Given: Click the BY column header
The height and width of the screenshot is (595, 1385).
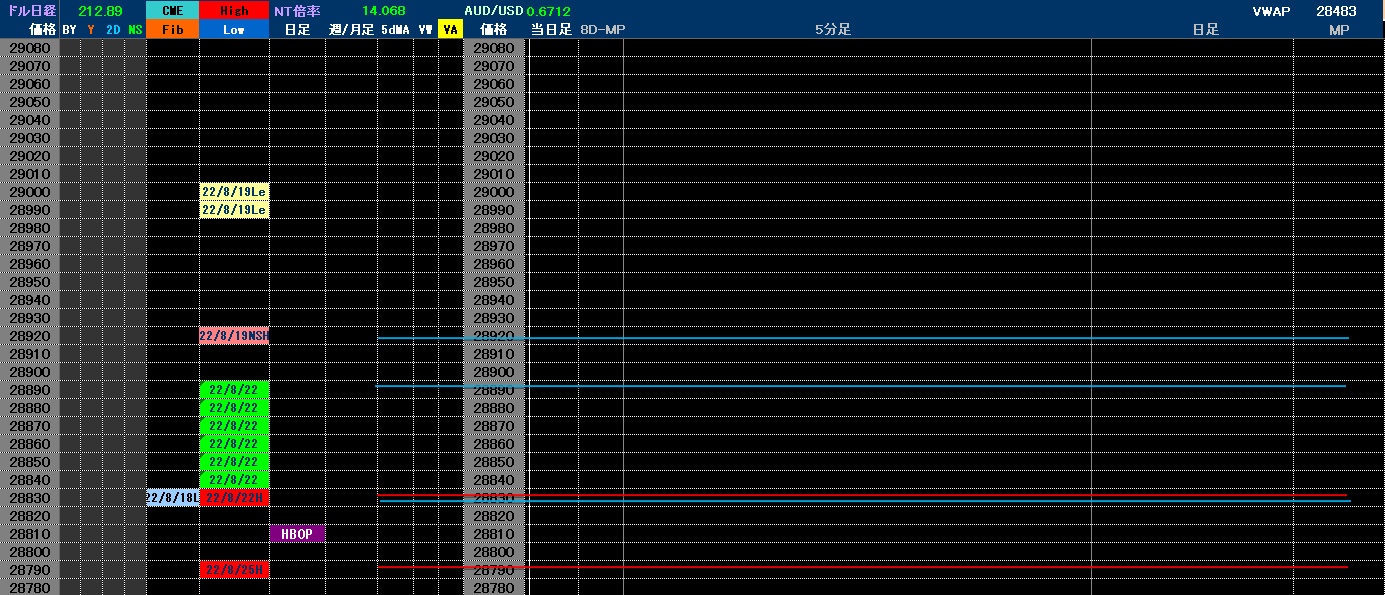Looking at the screenshot, I should [69, 30].
